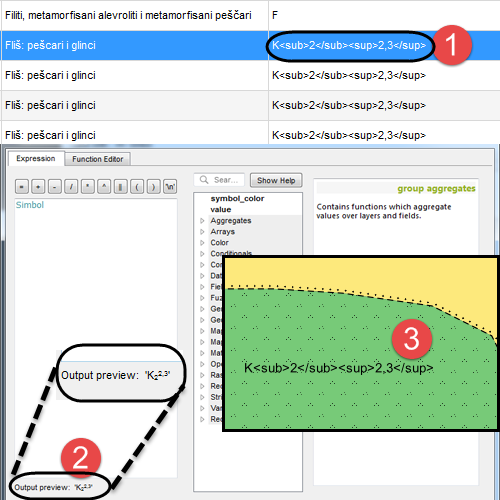Insert an opening parenthesis

tap(137, 187)
